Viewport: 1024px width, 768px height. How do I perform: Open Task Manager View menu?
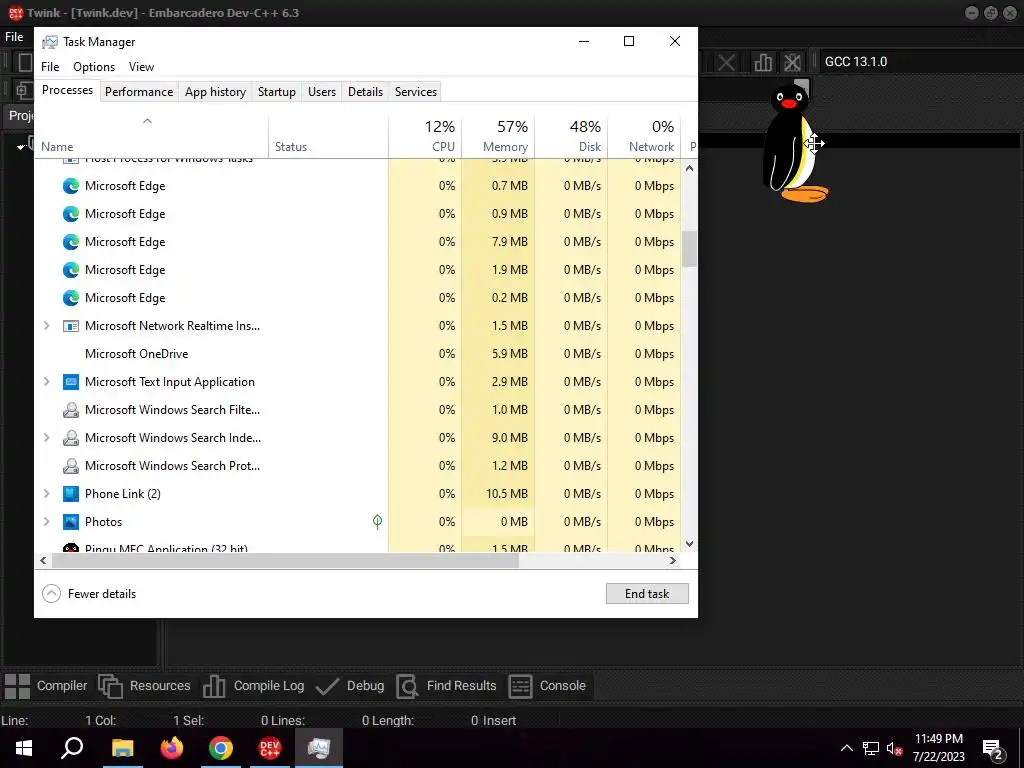pyautogui.click(x=141, y=67)
